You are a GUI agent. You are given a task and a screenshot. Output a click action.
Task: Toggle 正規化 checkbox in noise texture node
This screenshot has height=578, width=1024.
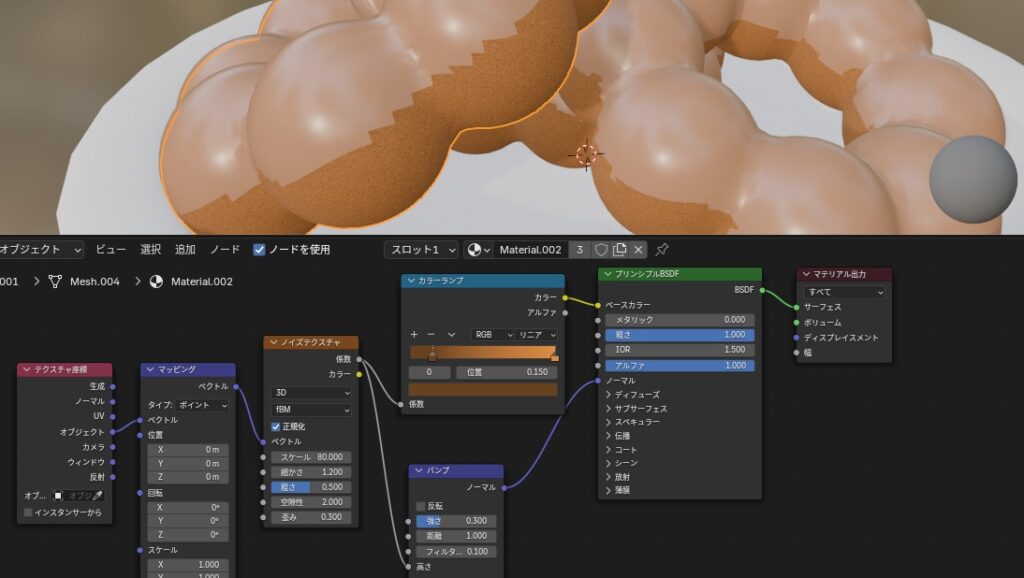[276, 426]
